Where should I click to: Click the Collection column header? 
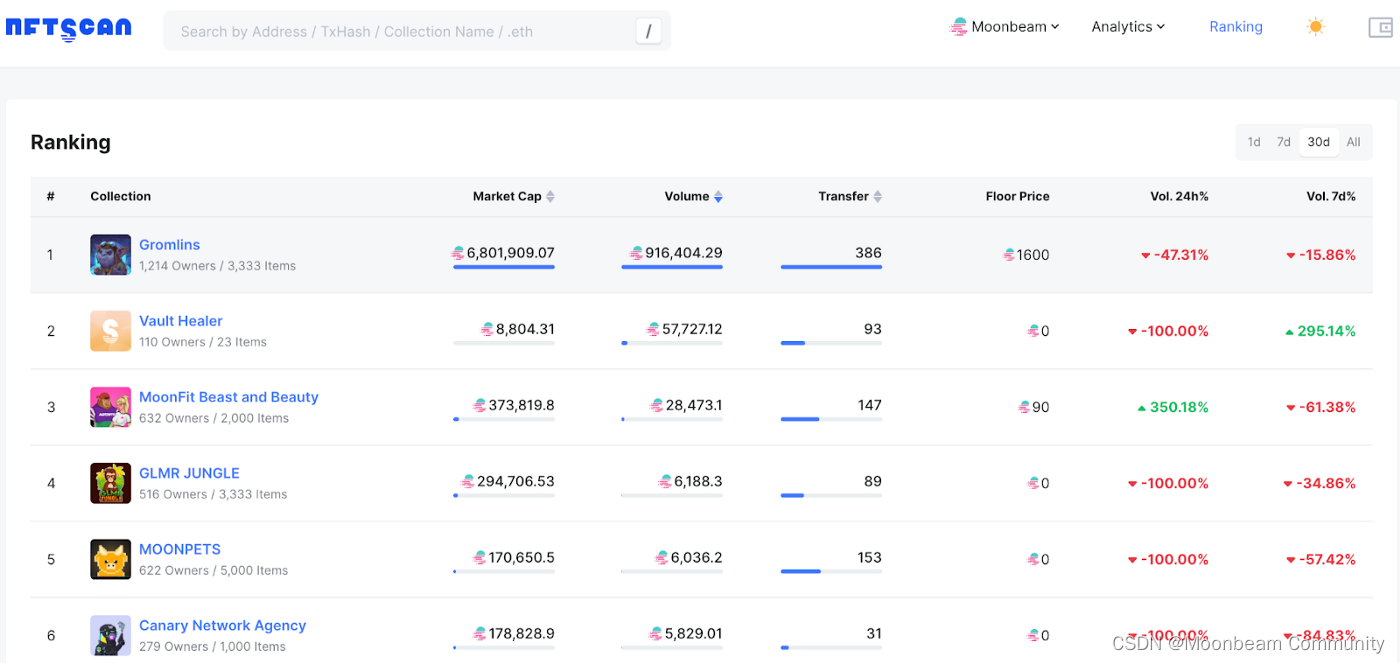[x=121, y=196]
